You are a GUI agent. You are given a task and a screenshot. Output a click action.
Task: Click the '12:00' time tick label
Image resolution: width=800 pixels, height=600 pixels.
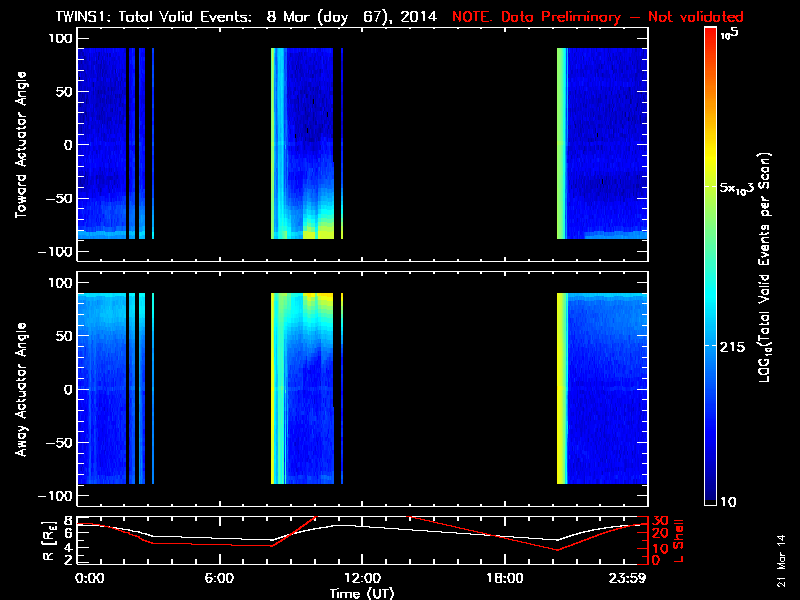click(361, 579)
